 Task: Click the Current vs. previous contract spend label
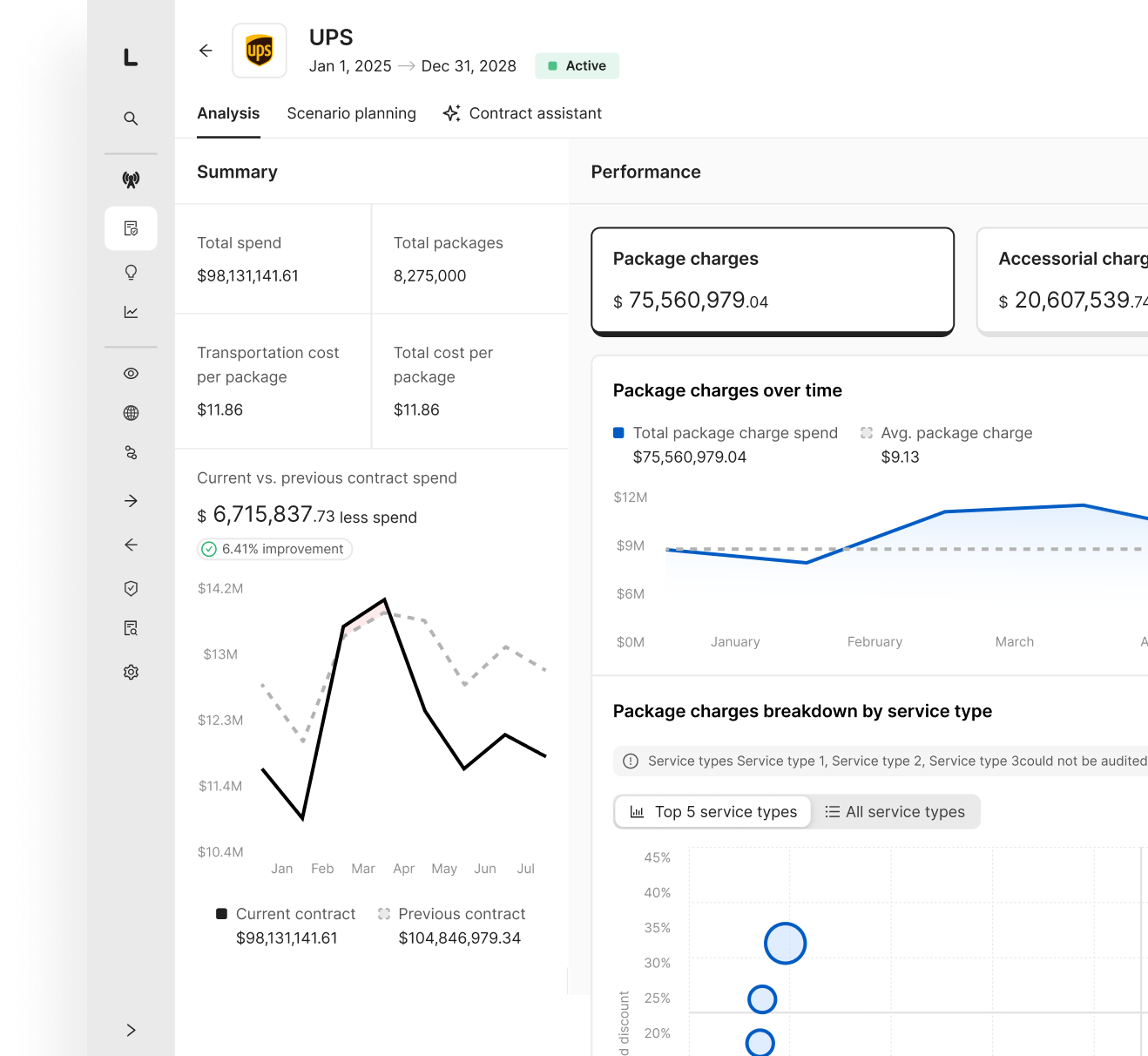coord(327,478)
